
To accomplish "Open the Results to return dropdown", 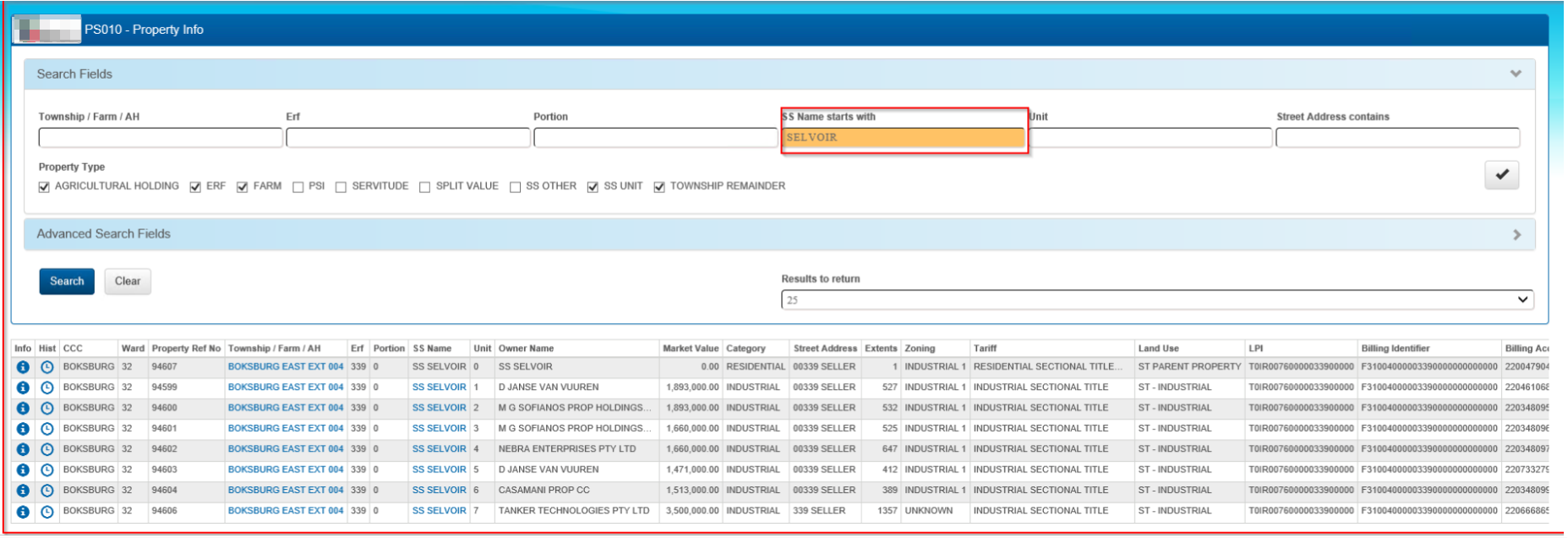I will click(x=1156, y=300).
